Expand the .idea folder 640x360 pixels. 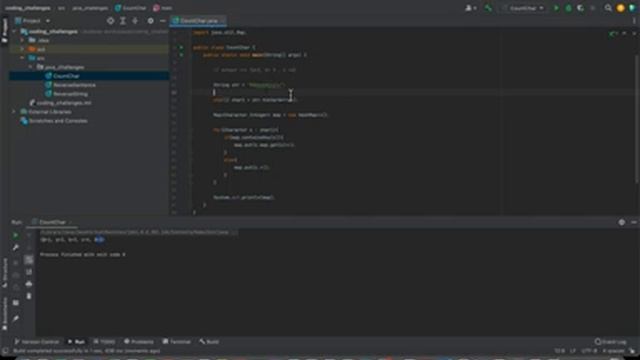click(22, 40)
